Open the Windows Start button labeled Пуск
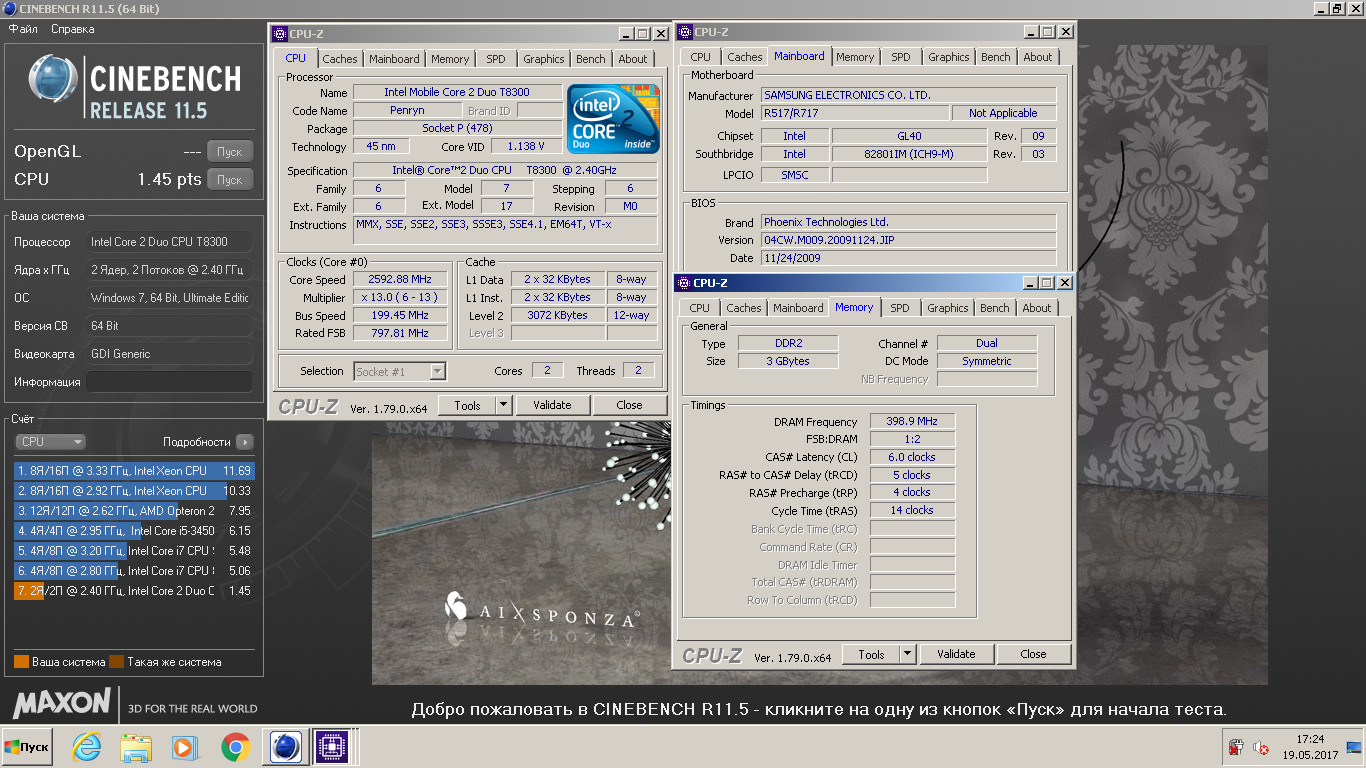This screenshot has width=1366, height=768. [x=27, y=747]
